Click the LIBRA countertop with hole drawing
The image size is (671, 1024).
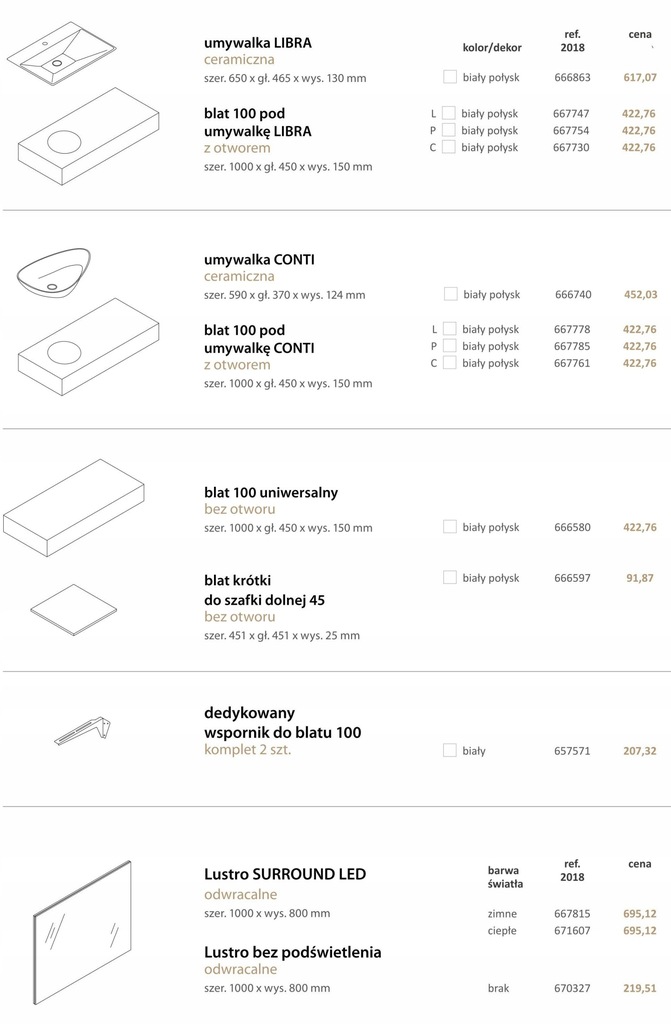tap(88, 136)
